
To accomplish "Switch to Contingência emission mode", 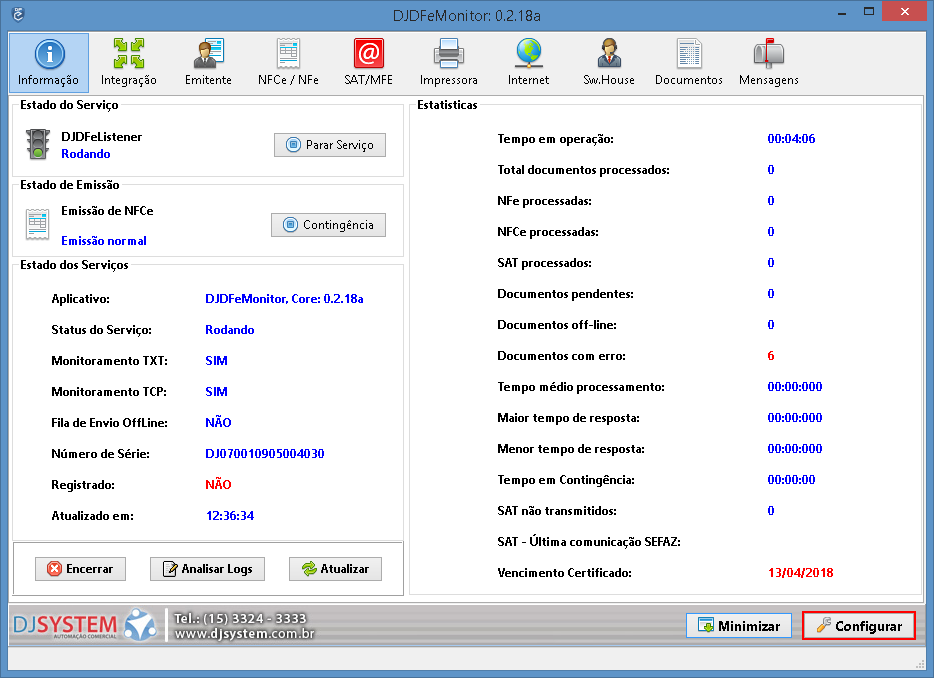I will pos(328,225).
